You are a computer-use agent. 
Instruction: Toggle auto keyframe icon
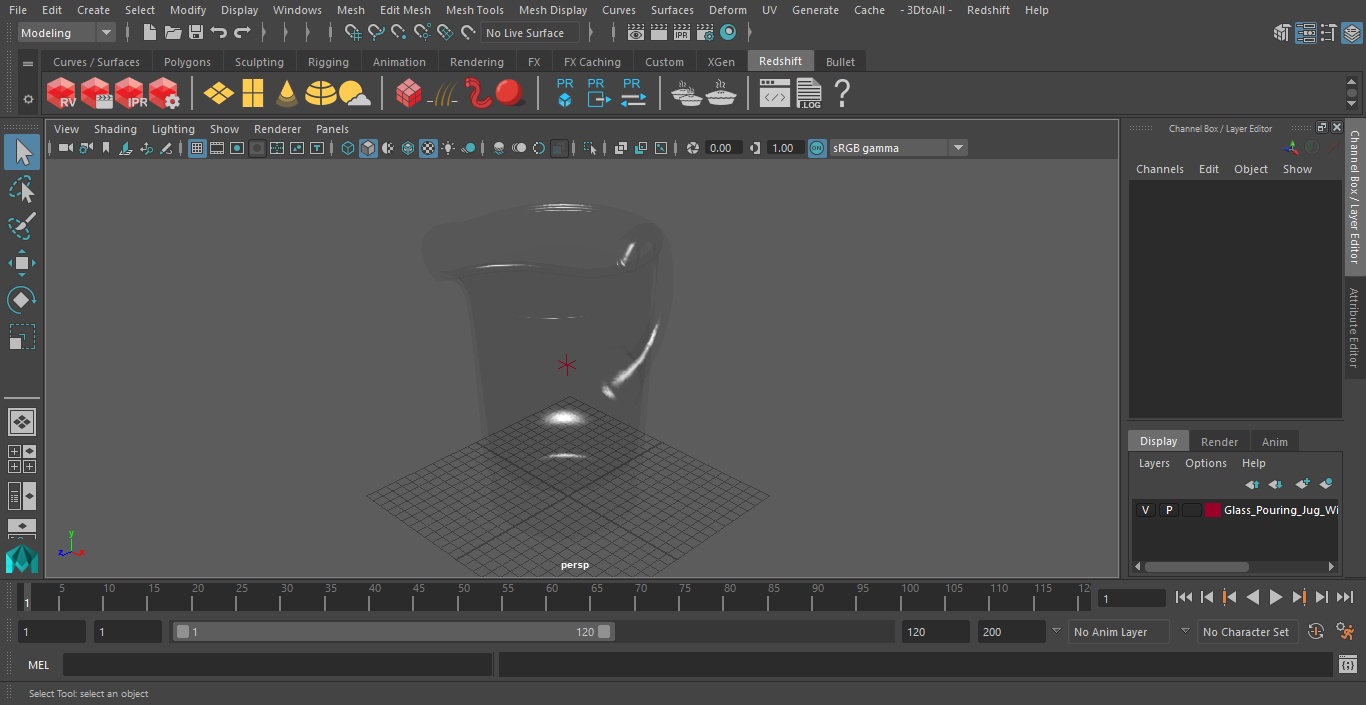tap(1316, 632)
